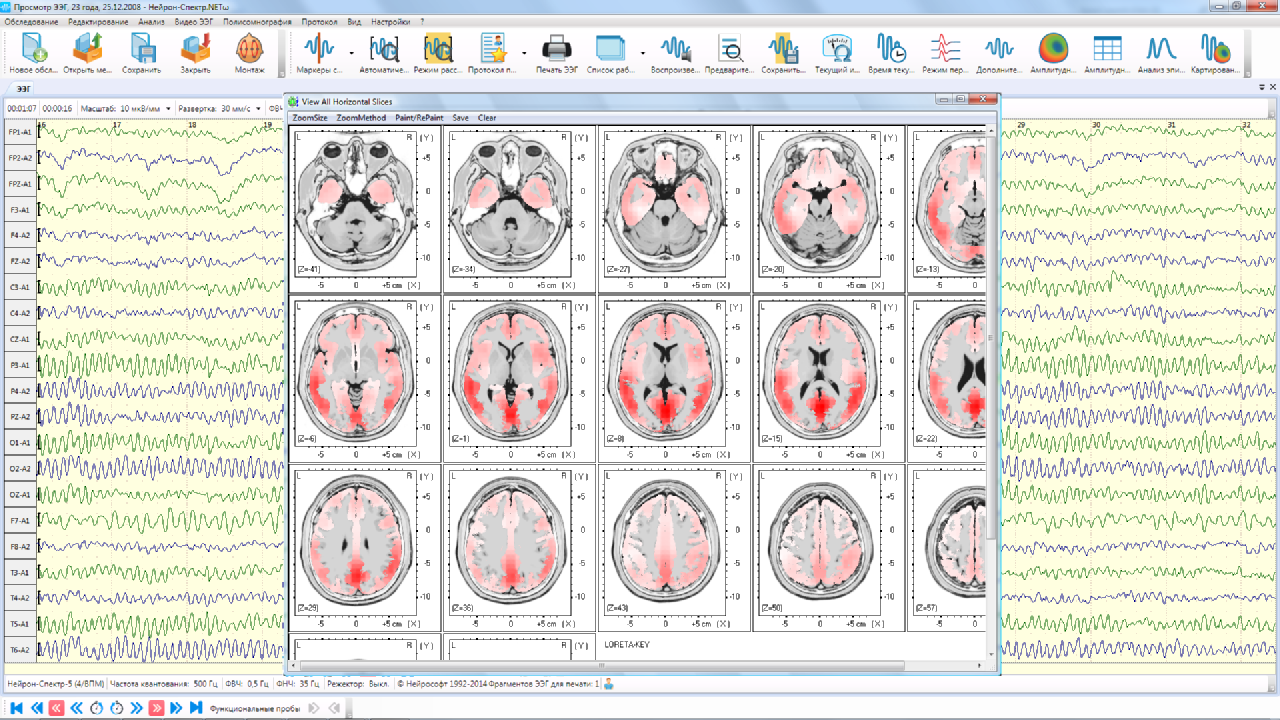Expand the Развертка 30 мм/с dropdown
Screen dimensions: 1280x720
pyautogui.click(x=259, y=108)
